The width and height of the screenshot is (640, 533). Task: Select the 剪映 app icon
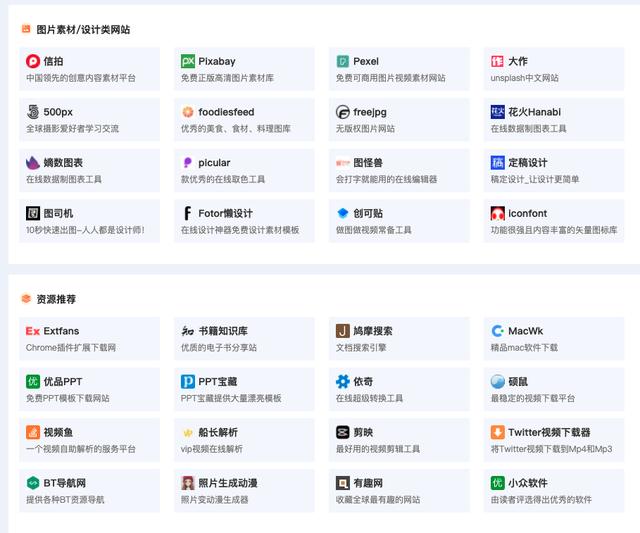pos(343,433)
